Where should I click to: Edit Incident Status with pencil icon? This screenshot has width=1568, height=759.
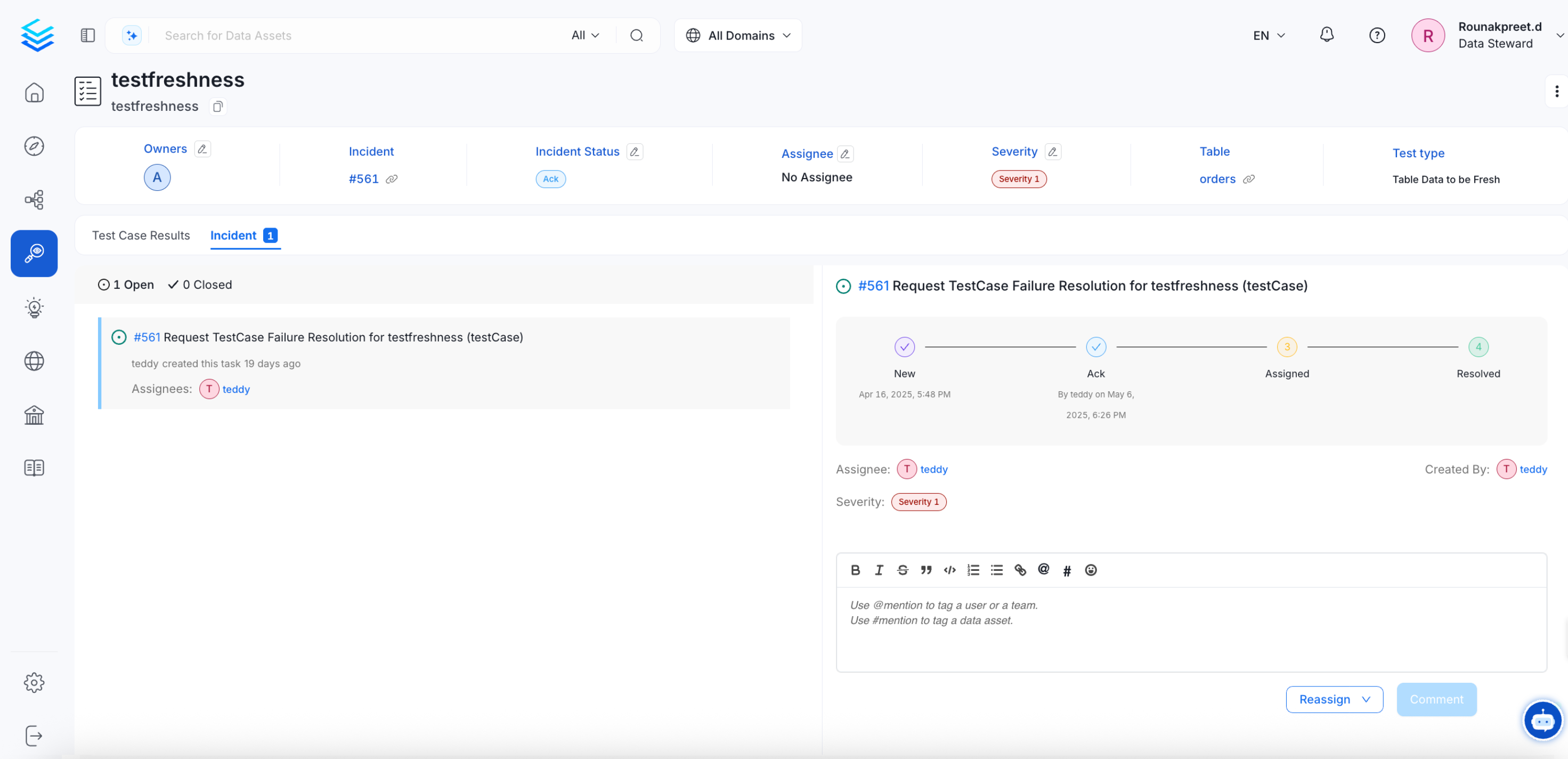click(x=634, y=152)
